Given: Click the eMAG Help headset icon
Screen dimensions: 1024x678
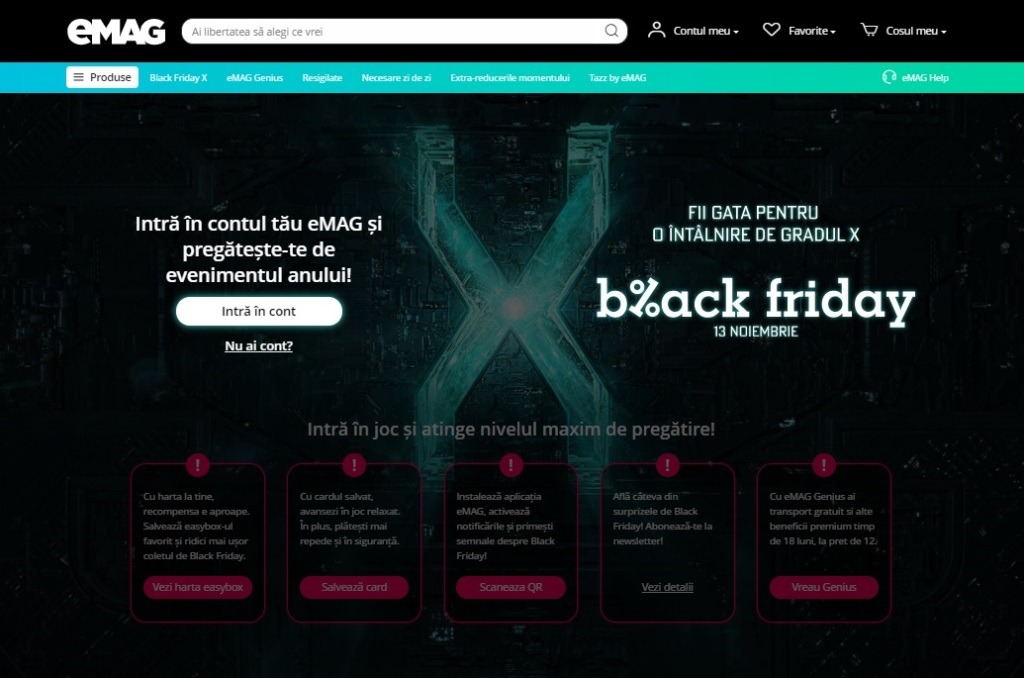Looking at the screenshot, I should click(x=889, y=77).
